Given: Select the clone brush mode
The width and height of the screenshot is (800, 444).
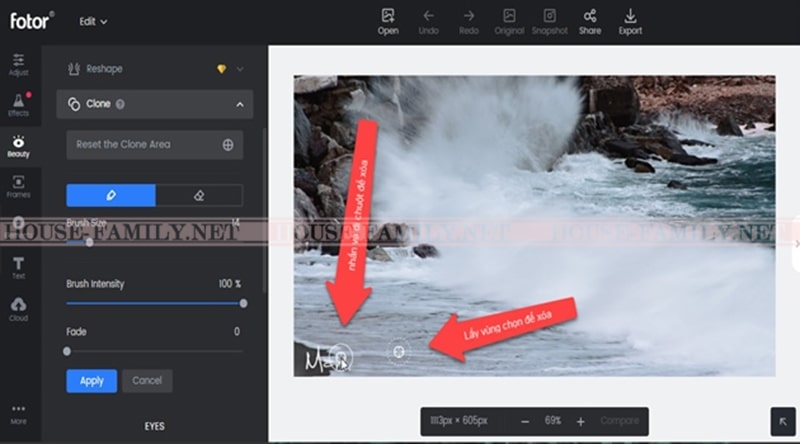Looking at the screenshot, I should point(111,195).
